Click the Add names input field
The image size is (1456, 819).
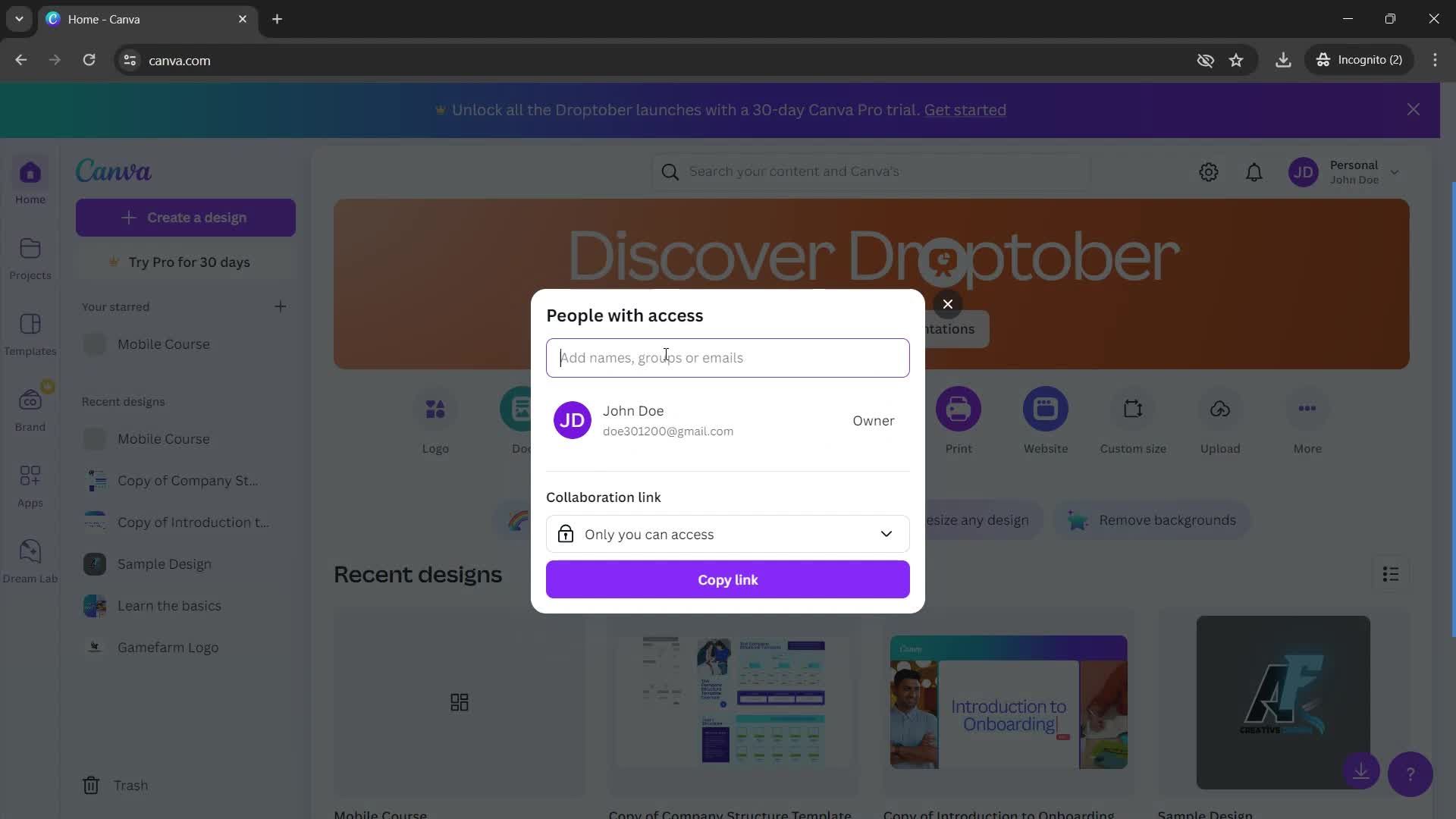pyautogui.click(x=727, y=357)
